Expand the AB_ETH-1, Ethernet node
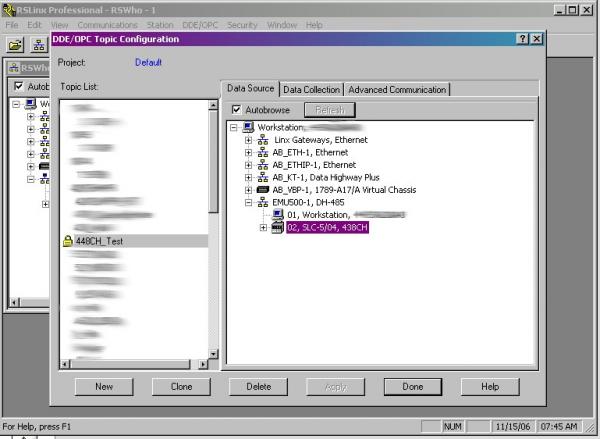The height and width of the screenshot is (439, 600). pos(248,152)
